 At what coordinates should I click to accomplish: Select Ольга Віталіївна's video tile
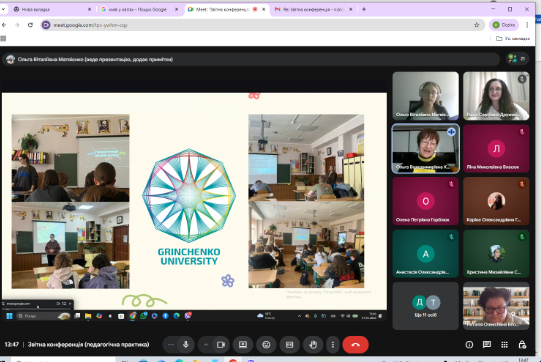click(425, 96)
